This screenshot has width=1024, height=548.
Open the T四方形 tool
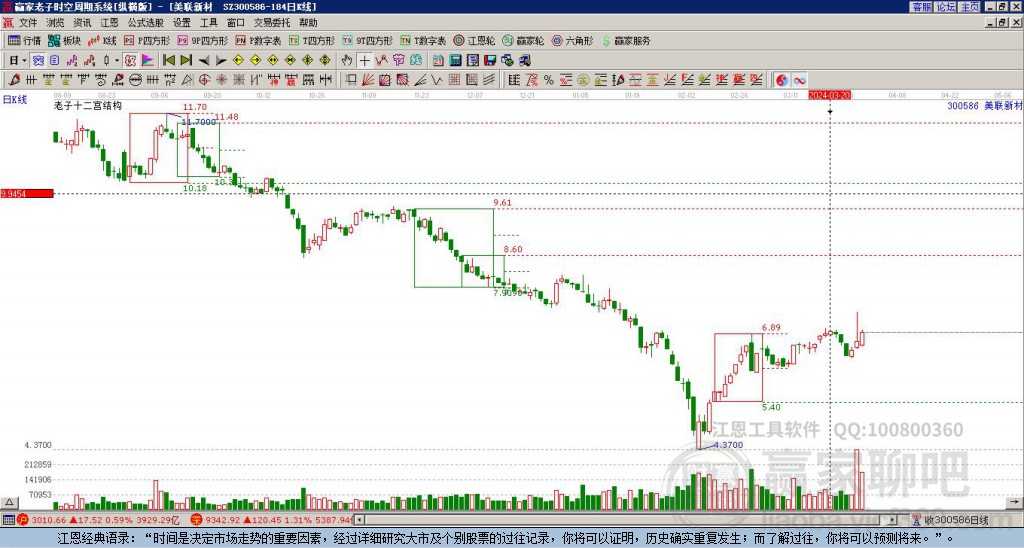(x=312, y=40)
